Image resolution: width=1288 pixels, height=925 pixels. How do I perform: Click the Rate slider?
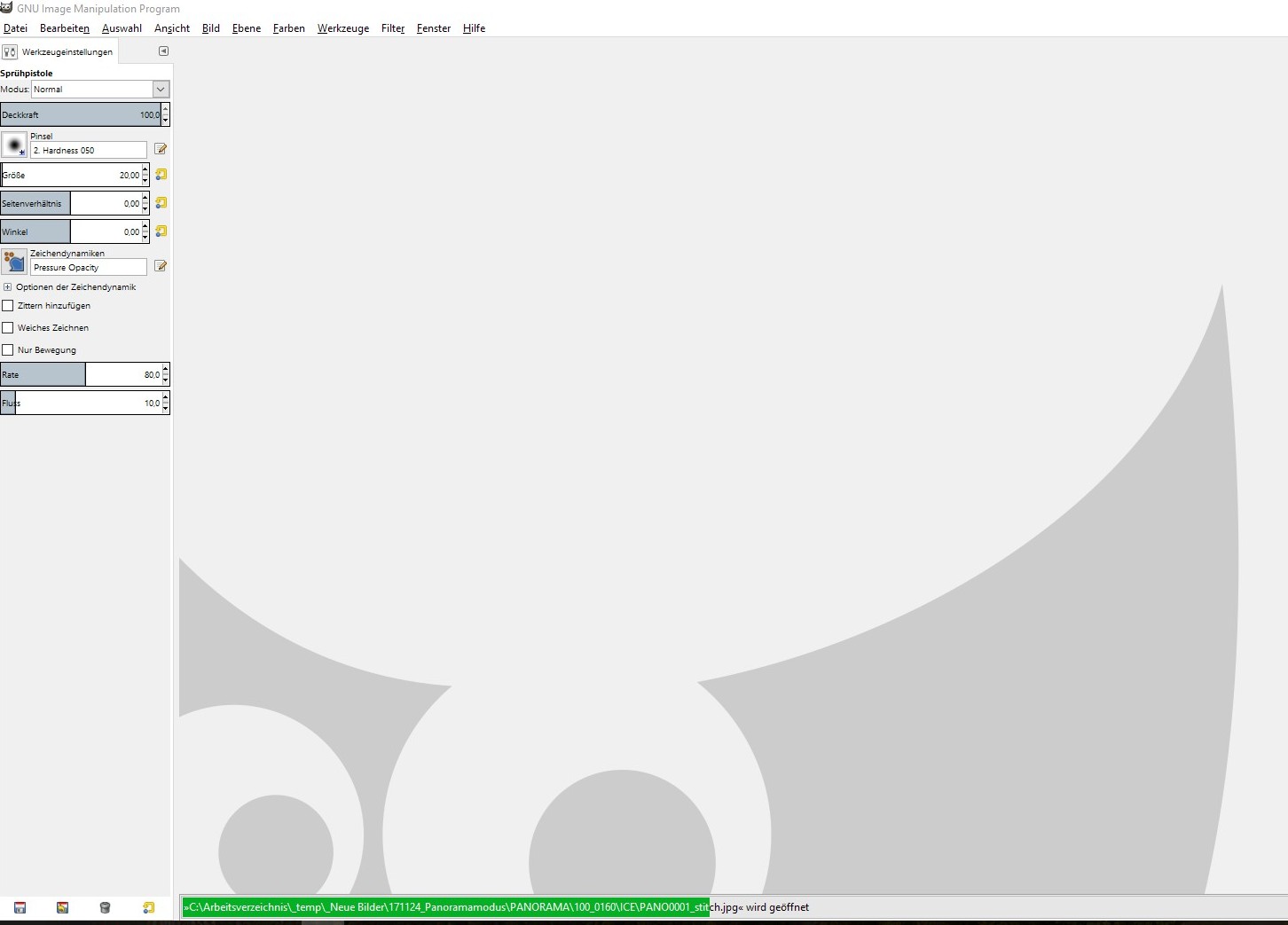[80, 375]
